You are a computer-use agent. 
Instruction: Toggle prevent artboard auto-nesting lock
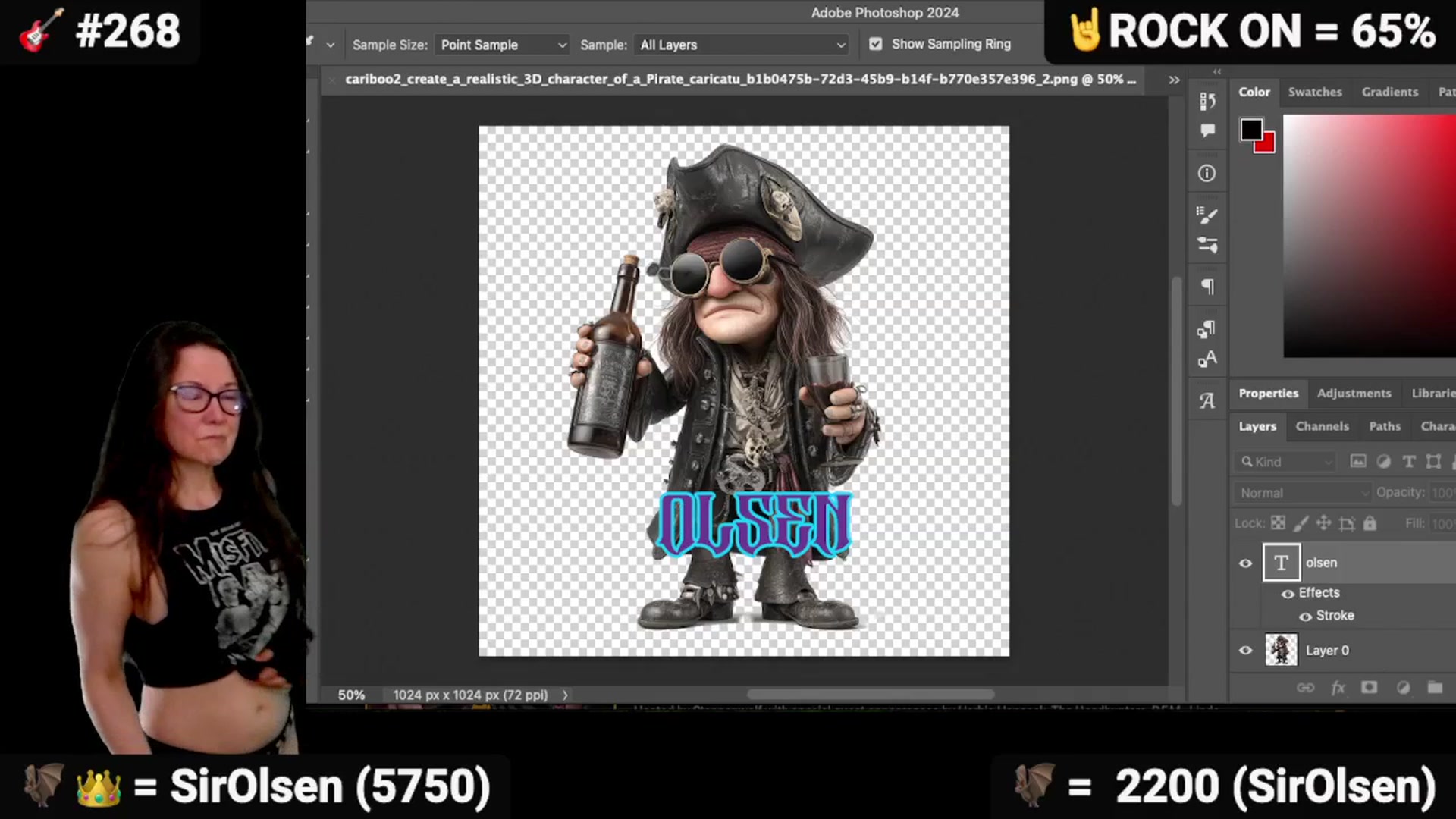[1347, 523]
